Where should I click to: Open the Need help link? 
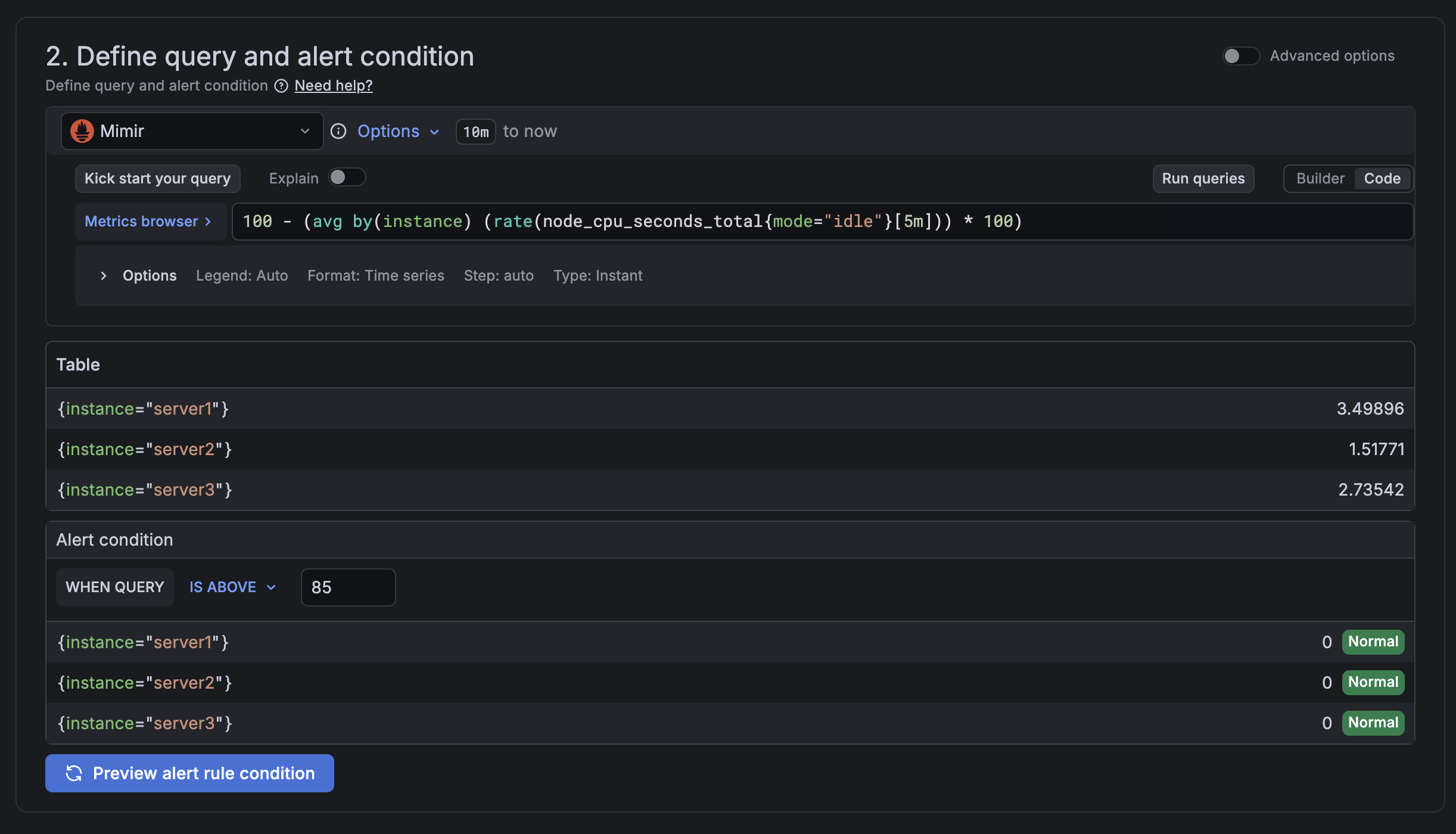coord(333,85)
